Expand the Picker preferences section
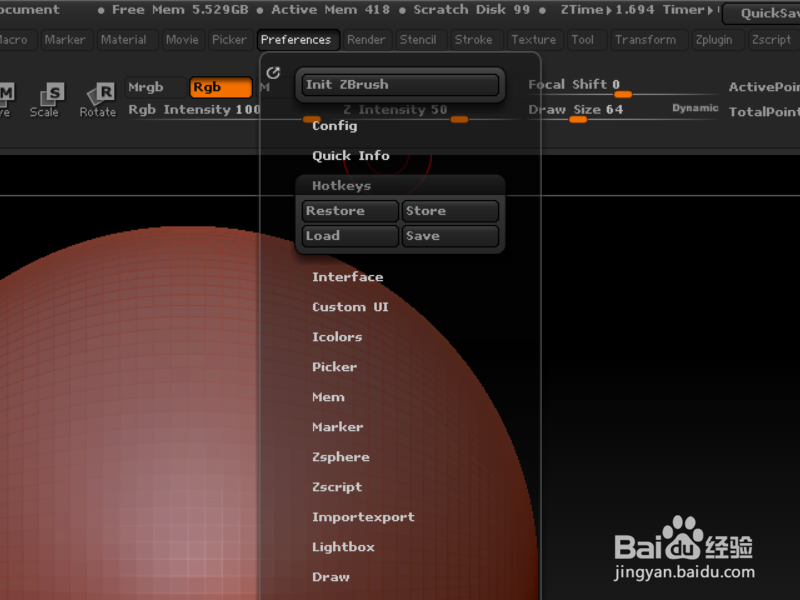Screen dimensions: 800x600 coord(334,367)
